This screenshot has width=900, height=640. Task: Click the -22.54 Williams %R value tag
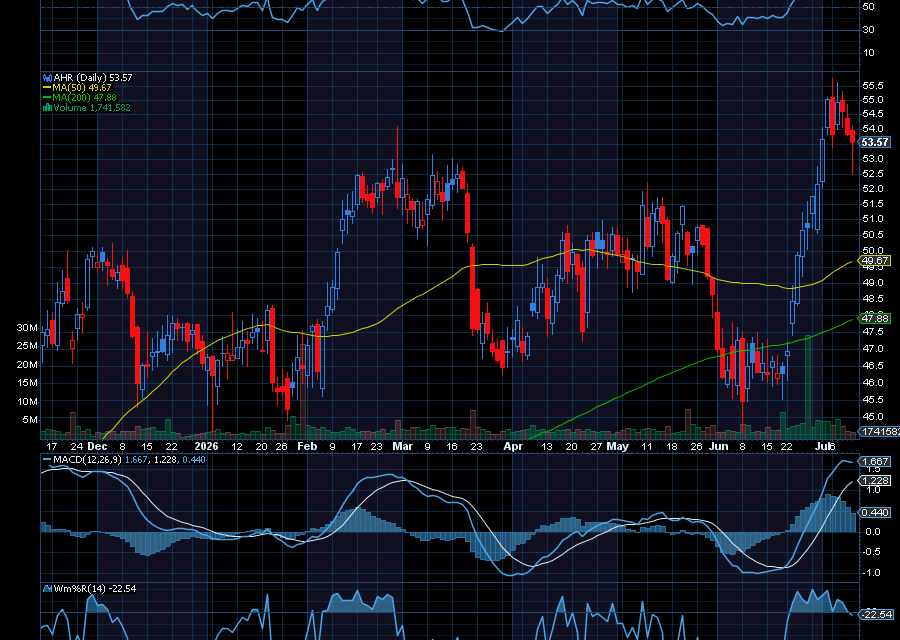[x=876, y=615]
